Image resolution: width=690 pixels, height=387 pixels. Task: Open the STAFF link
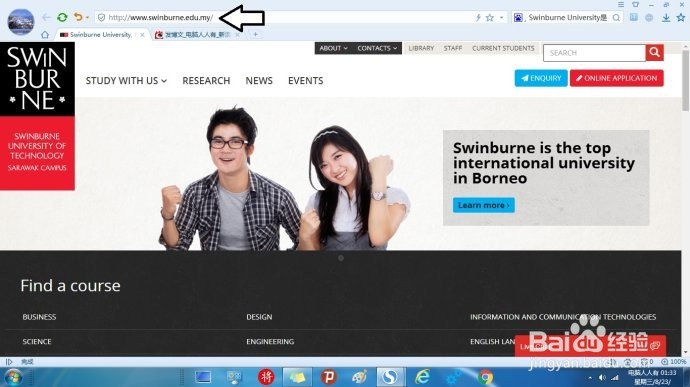tap(453, 48)
